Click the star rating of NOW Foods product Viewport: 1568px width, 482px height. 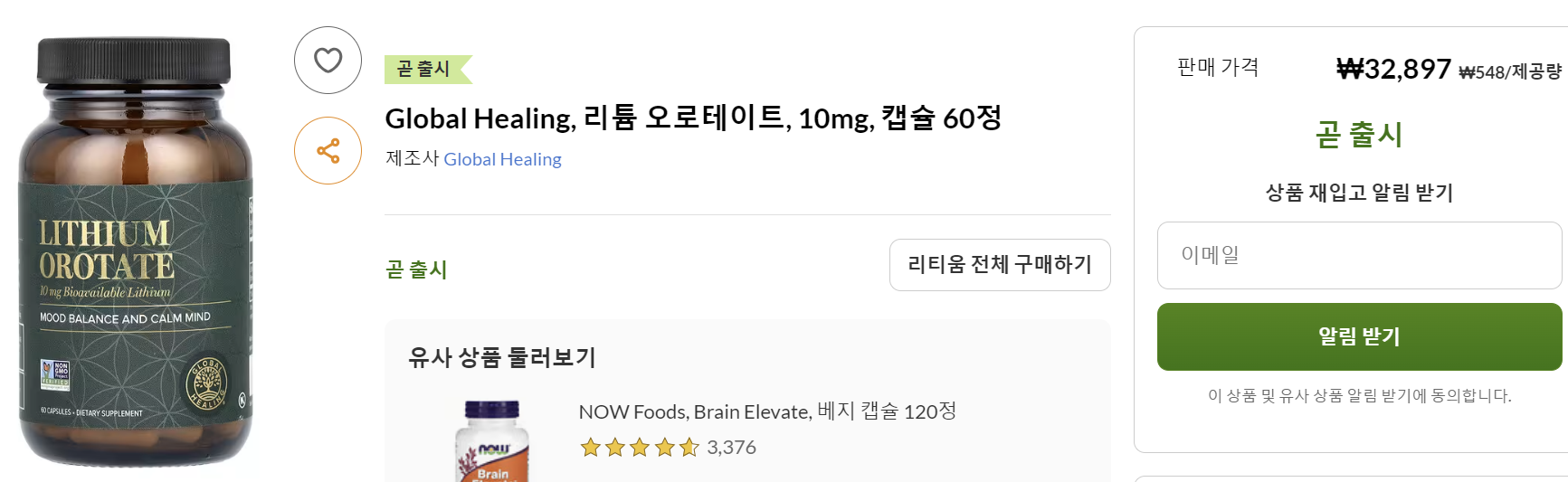coord(640,448)
